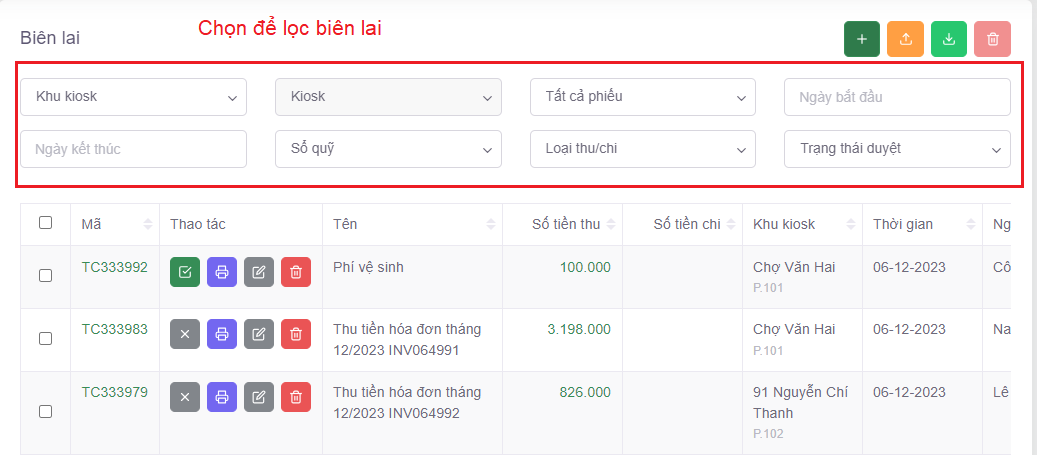
Task: Edit receipt TC333979
Action: tap(259, 397)
